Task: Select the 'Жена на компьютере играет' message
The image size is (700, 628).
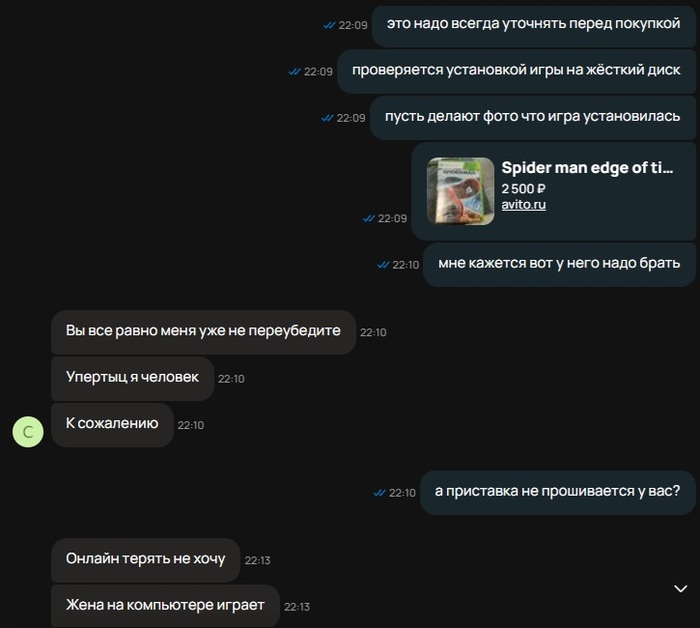Action: click(x=165, y=606)
